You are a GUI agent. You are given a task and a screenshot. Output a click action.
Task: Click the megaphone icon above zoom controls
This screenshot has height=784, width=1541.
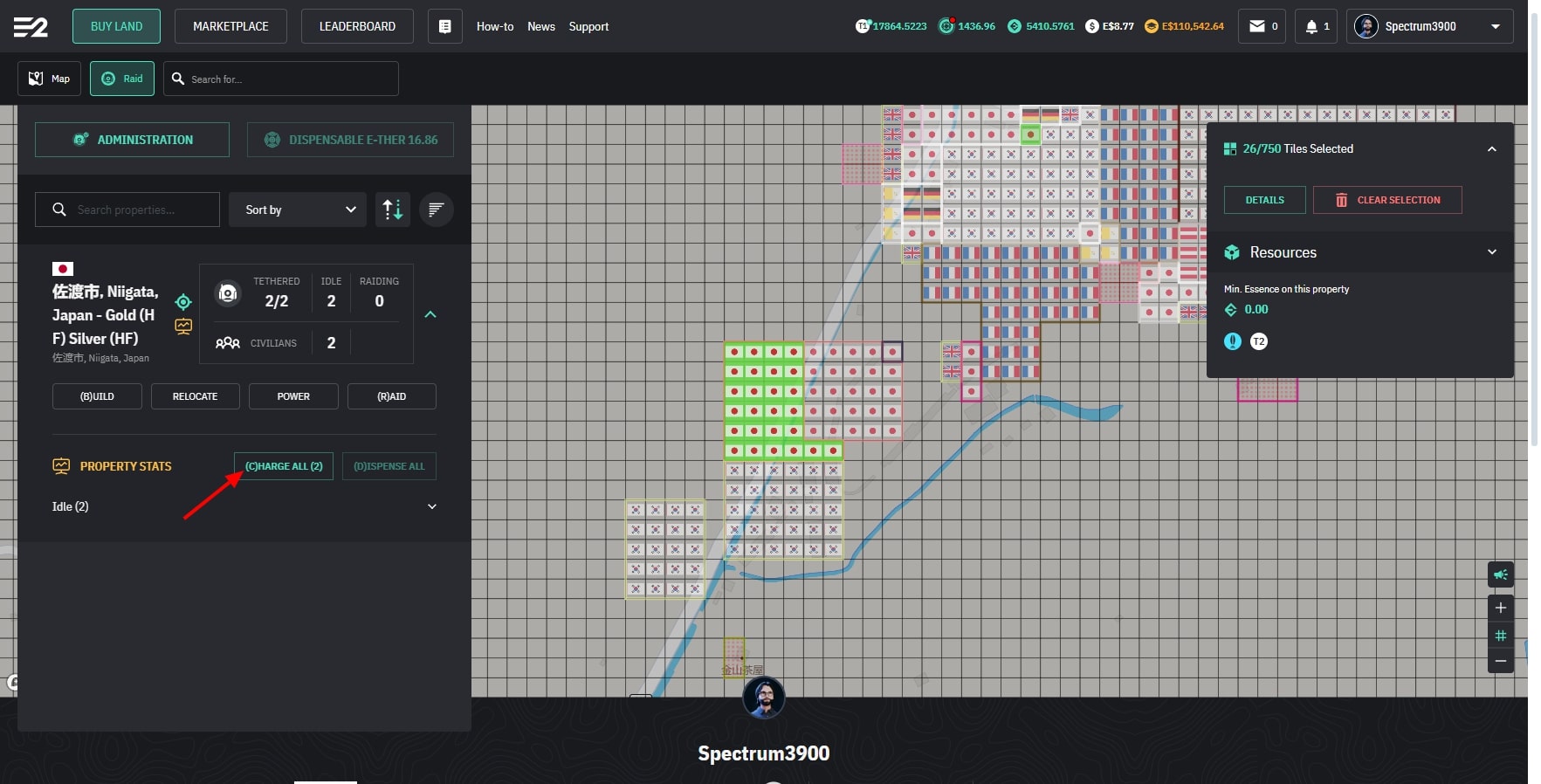1500,574
